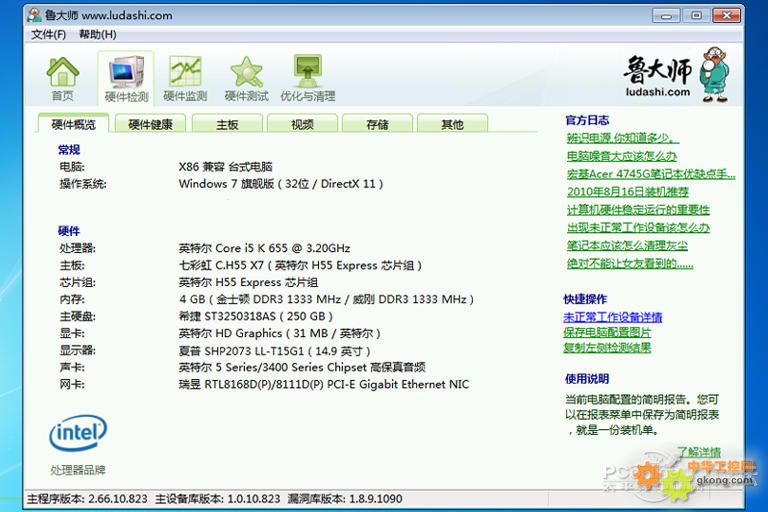
Task: Open the 优化与清理 cleanup icon
Action: tap(308, 78)
